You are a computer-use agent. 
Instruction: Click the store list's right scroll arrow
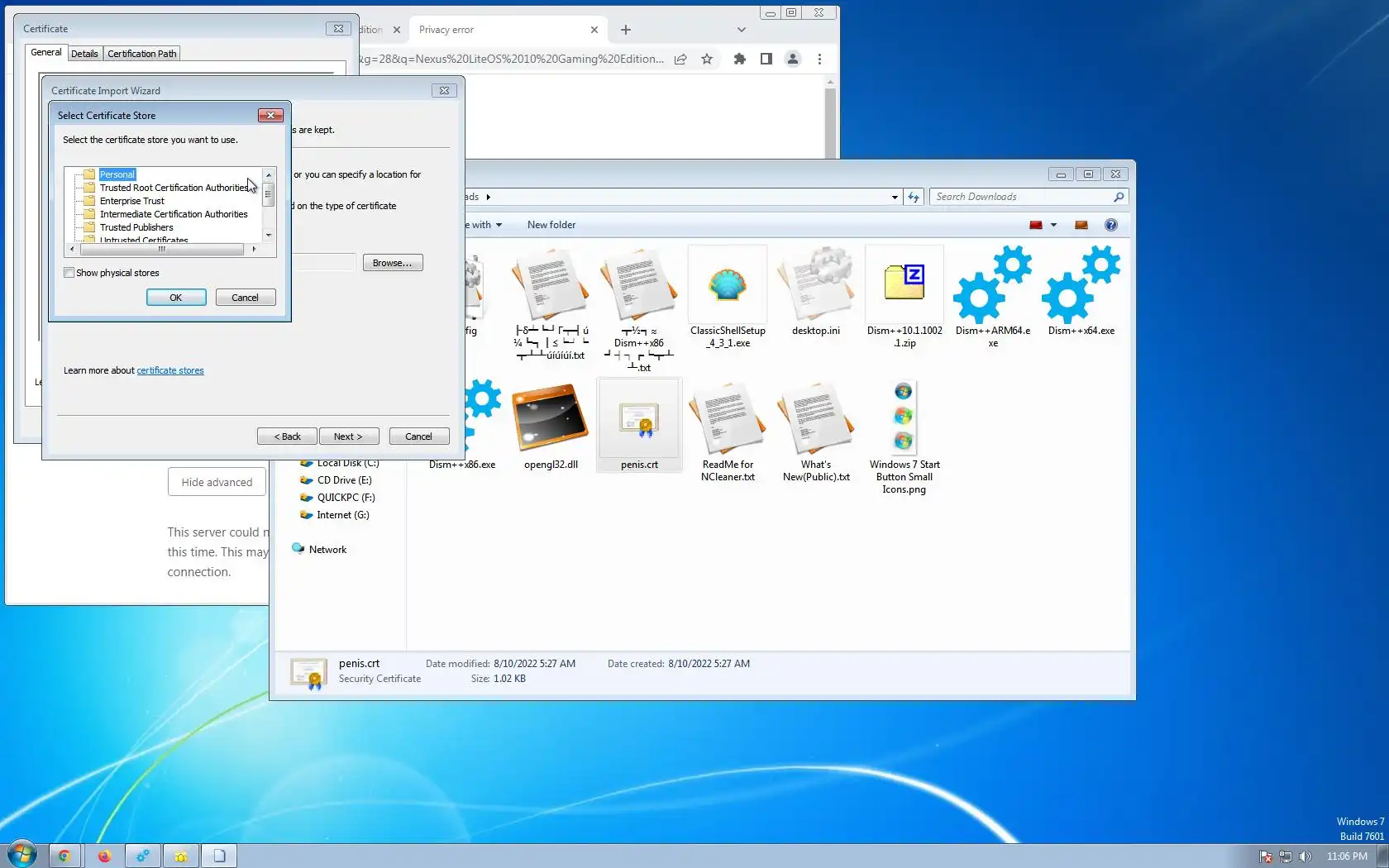[254, 249]
